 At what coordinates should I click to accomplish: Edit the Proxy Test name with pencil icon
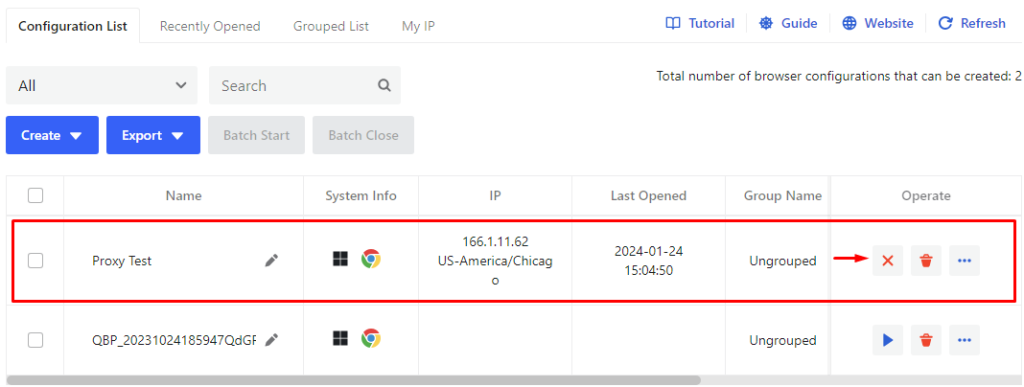(x=271, y=260)
